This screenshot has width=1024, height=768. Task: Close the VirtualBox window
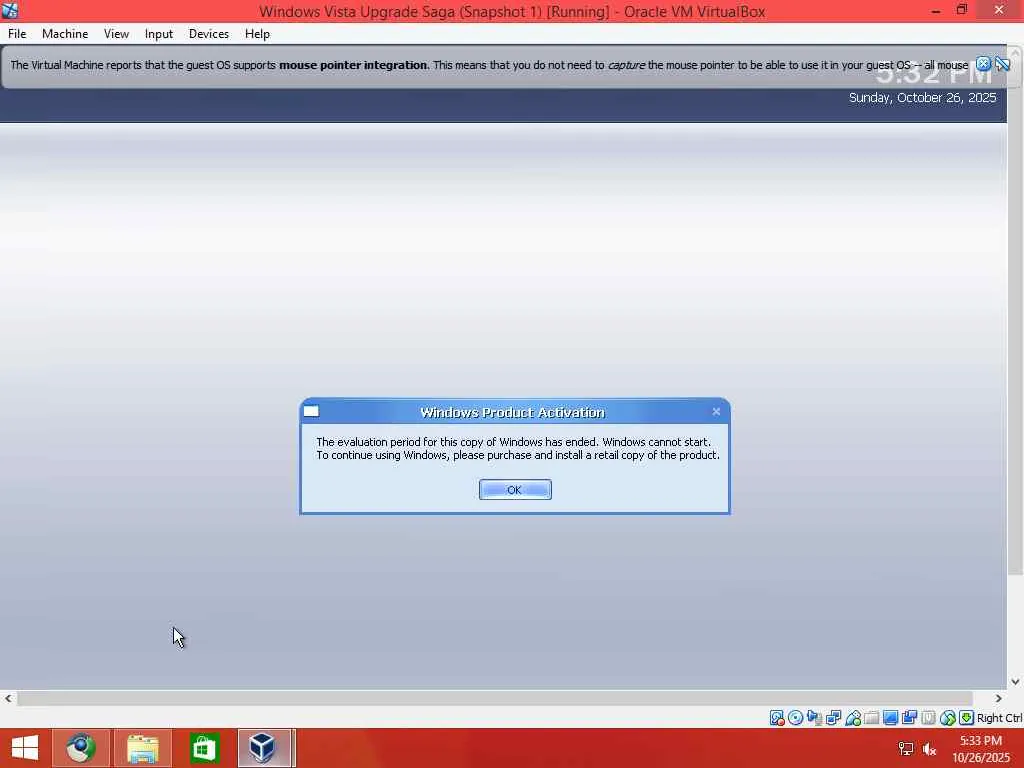pyautogui.click(x=999, y=10)
